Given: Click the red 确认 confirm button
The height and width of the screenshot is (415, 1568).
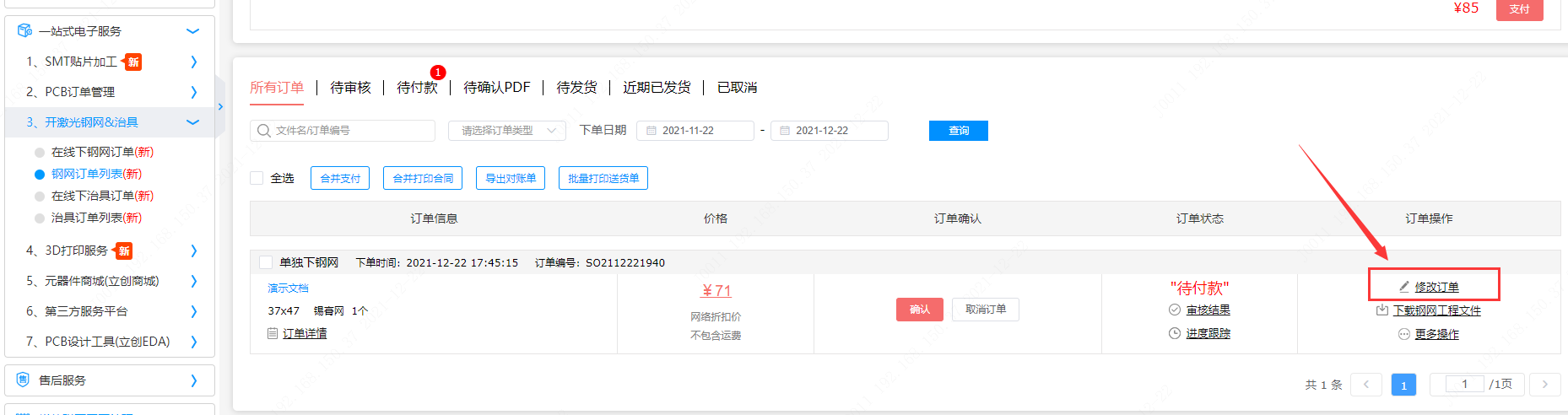Looking at the screenshot, I should (919, 310).
